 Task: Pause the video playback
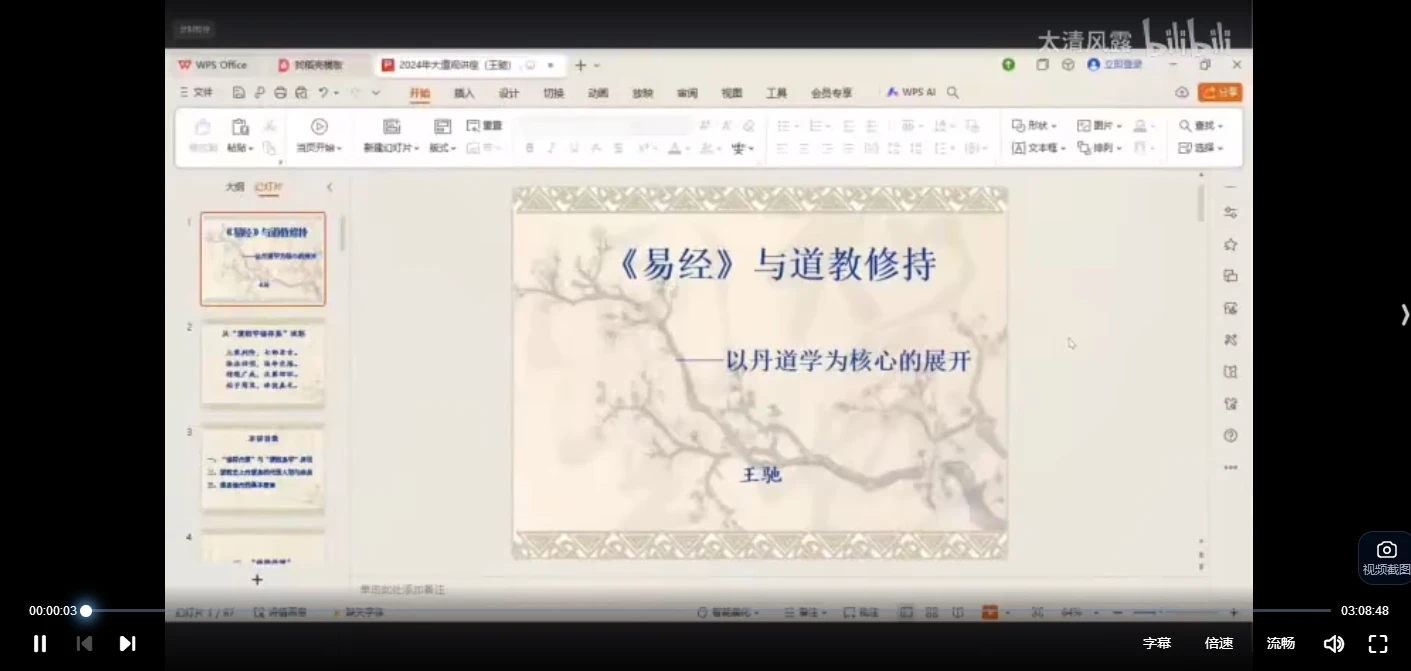(x=40, y=643)
